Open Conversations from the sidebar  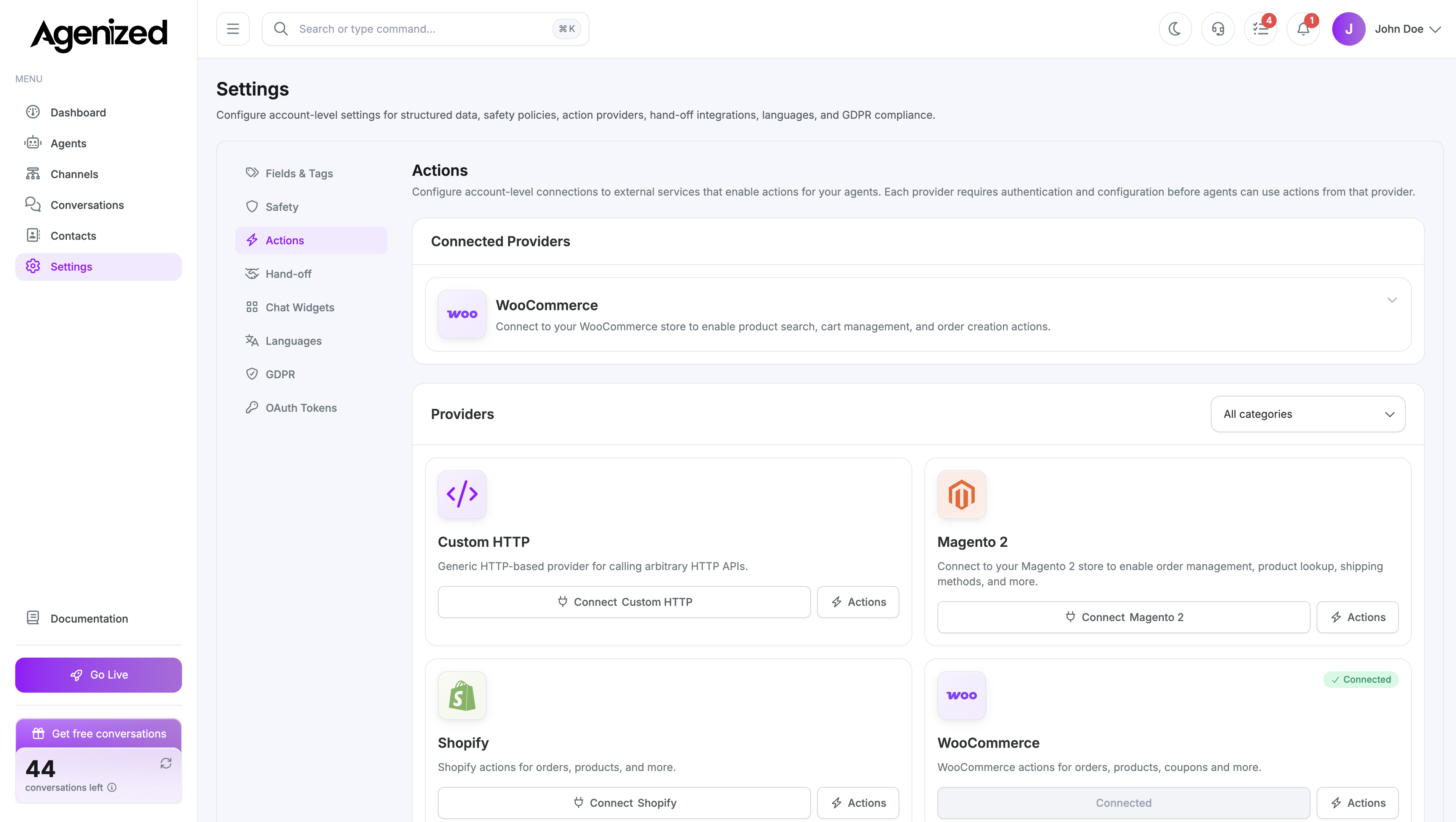click(87, 204)
